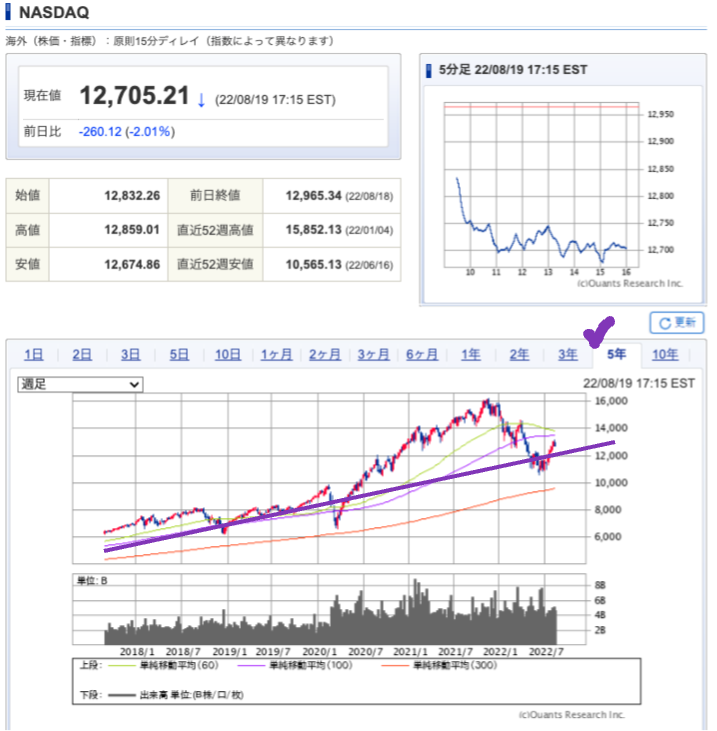Click the 始値 label cell

click(x=28, y=196)
